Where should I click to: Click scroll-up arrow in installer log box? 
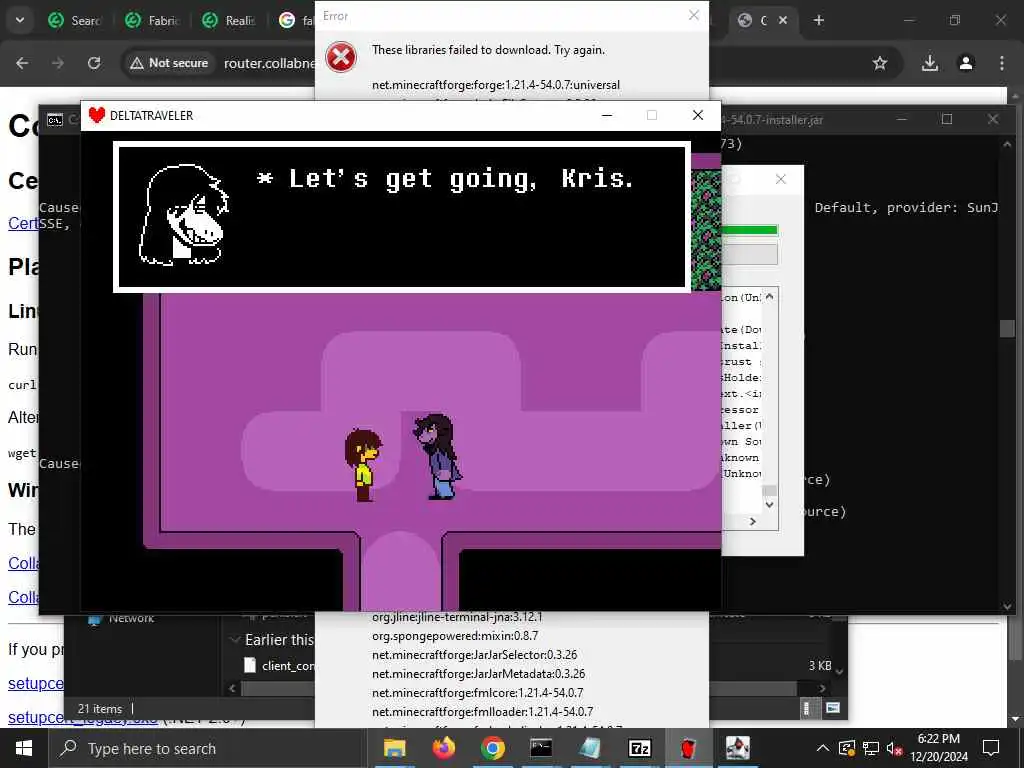pos(769,297)
